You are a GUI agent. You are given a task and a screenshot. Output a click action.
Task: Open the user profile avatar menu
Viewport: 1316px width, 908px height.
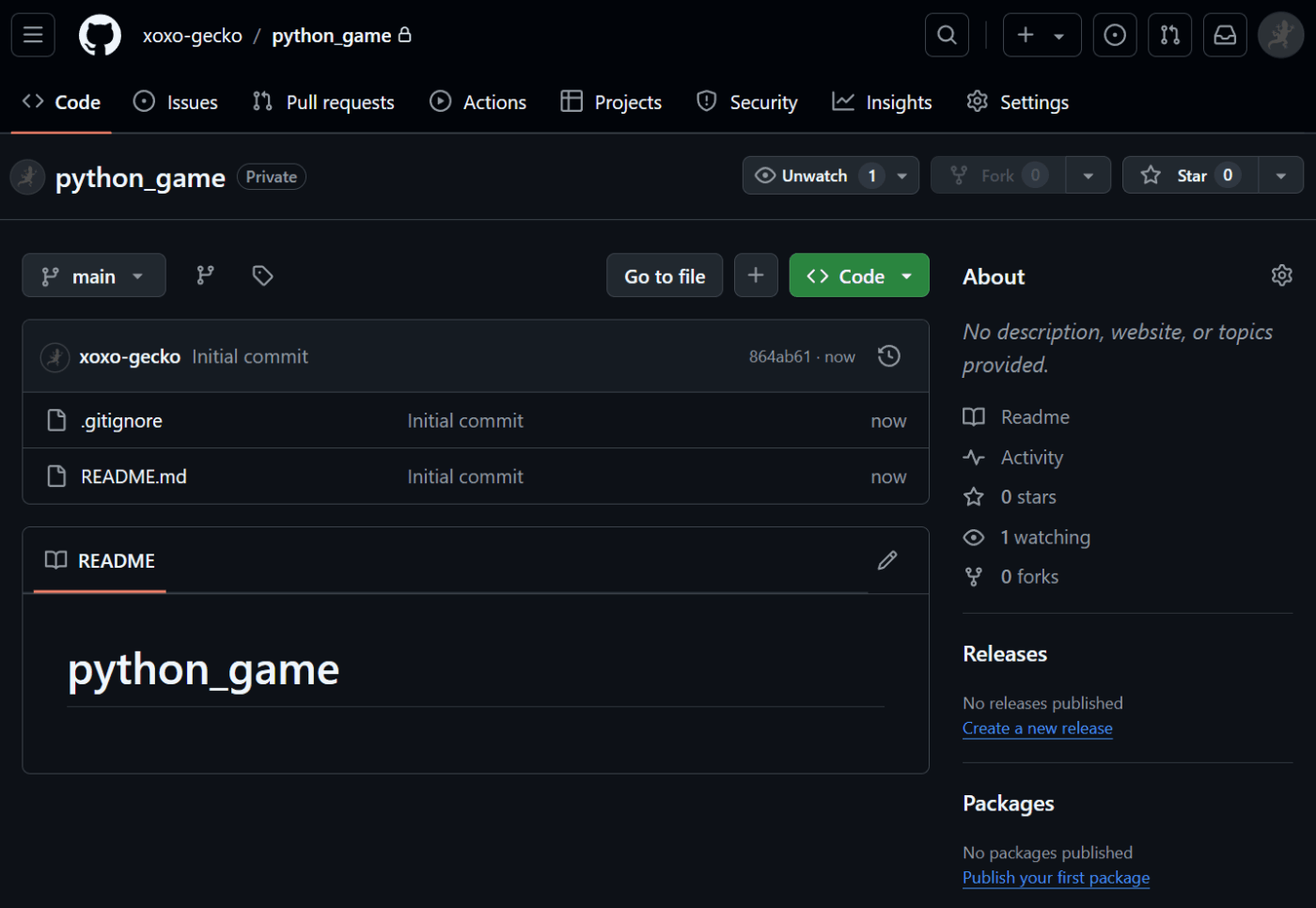(x=1281, y=35)
